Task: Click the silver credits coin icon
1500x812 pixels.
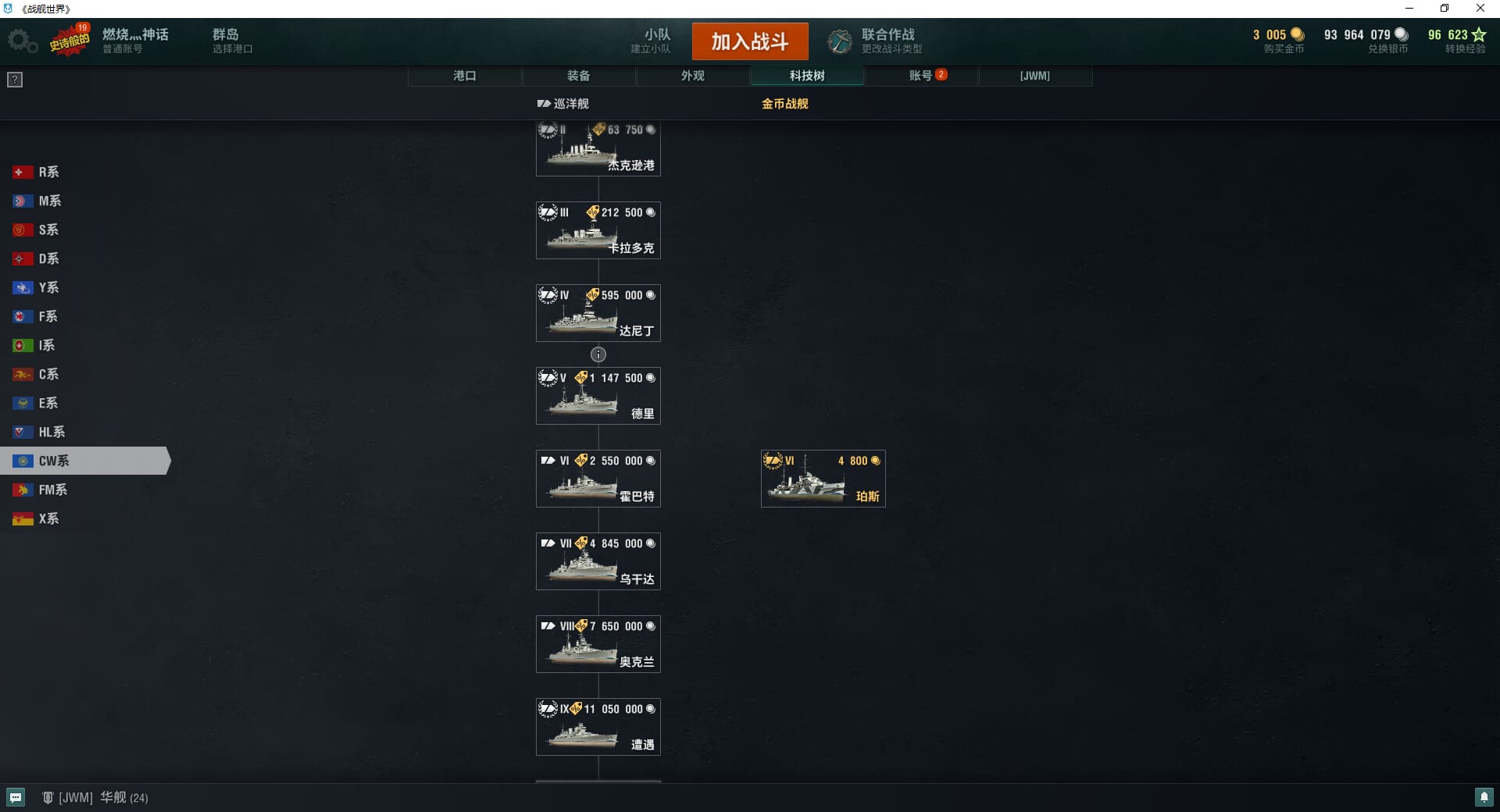Action: (x=1402, y=34)
